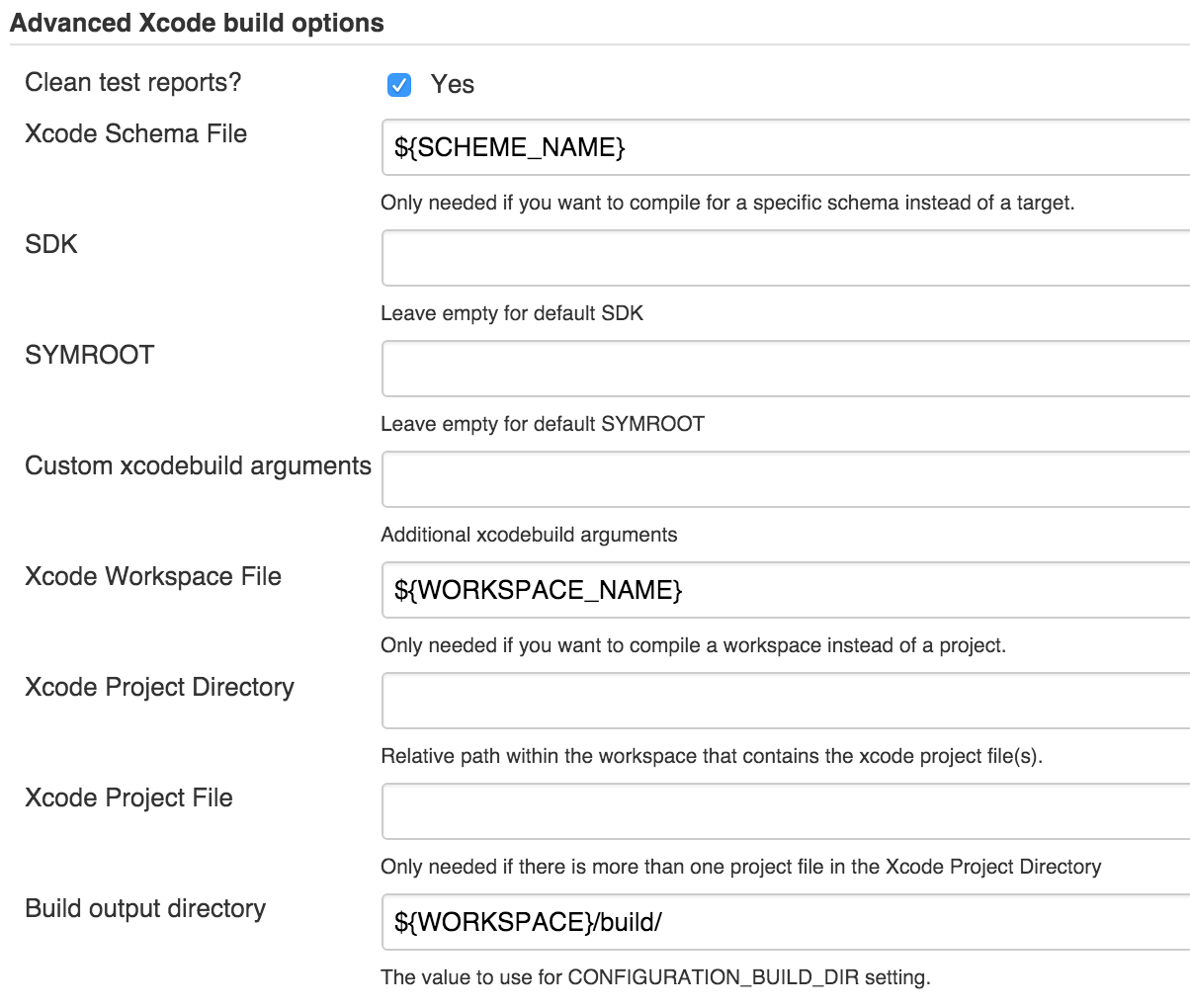Click the "Custom xcodebuild arguments" label

(x=198, y=465)
